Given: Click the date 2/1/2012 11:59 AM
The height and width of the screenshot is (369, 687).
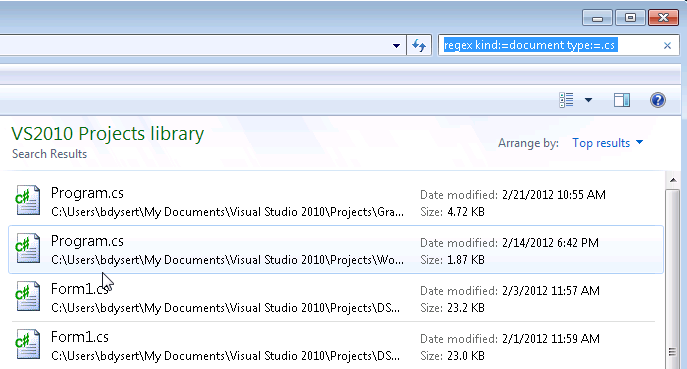Looking at the screenshot, I should 551,339.
